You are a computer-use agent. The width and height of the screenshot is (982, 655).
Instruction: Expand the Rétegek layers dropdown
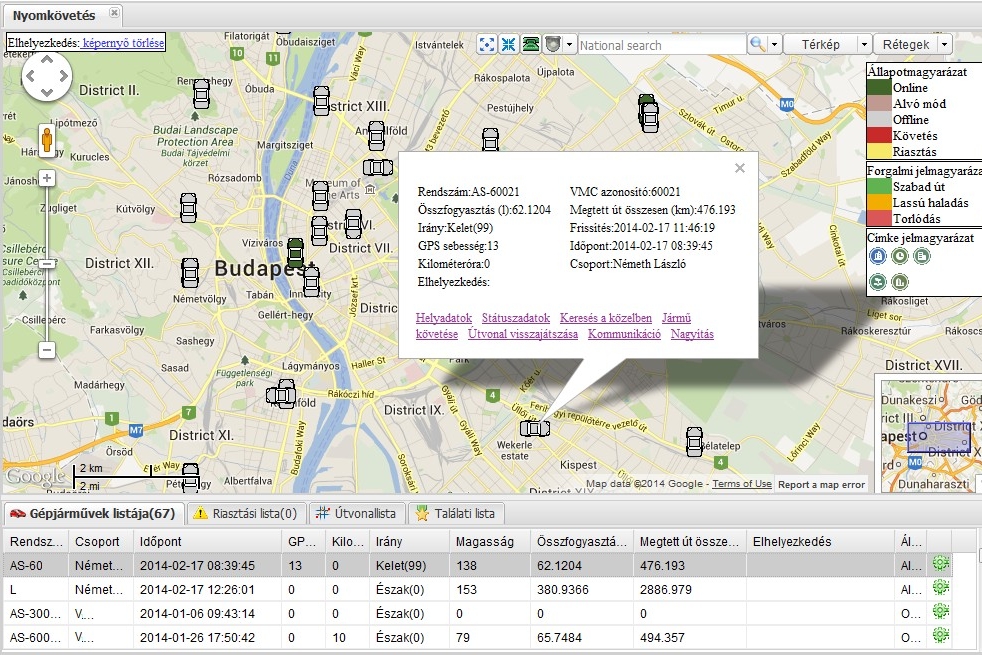(x=944, y=45)
